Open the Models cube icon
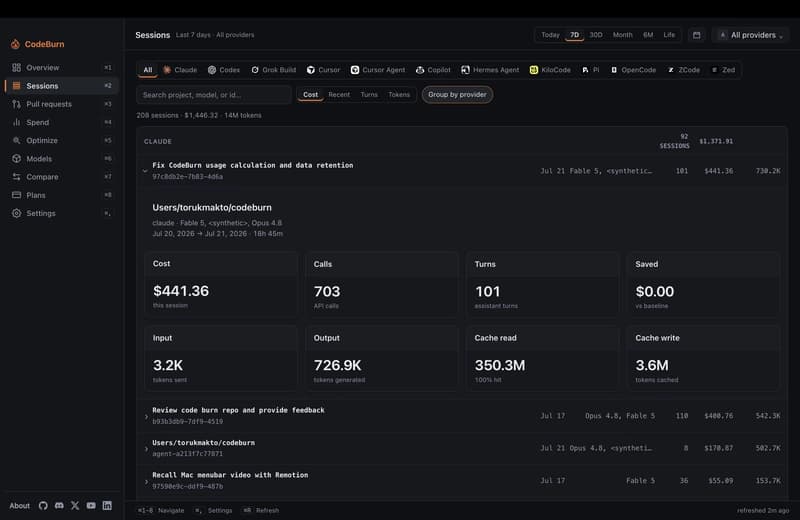This screenshot has height=520, width=800. pos(16,159)
